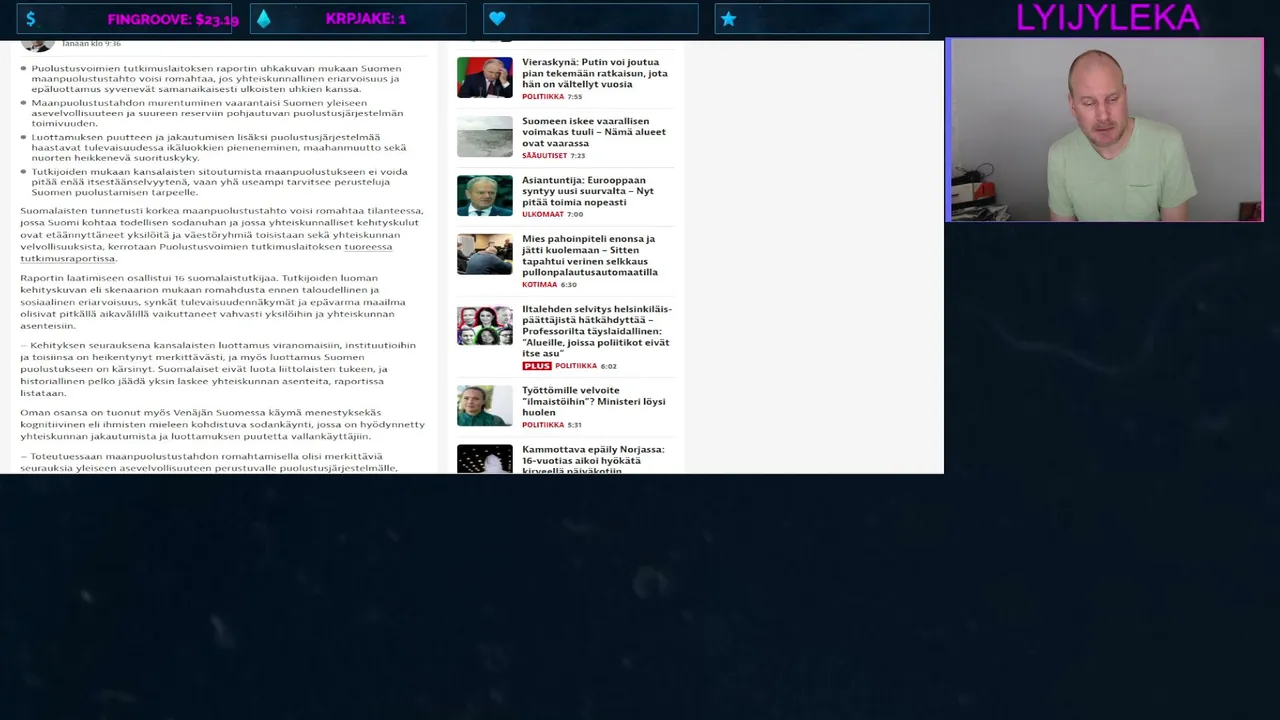Open Putin Vieraskynä article thumbnail
Image resolution: width=1280 pixels, height=720 pixels.
tap(485, 77)
